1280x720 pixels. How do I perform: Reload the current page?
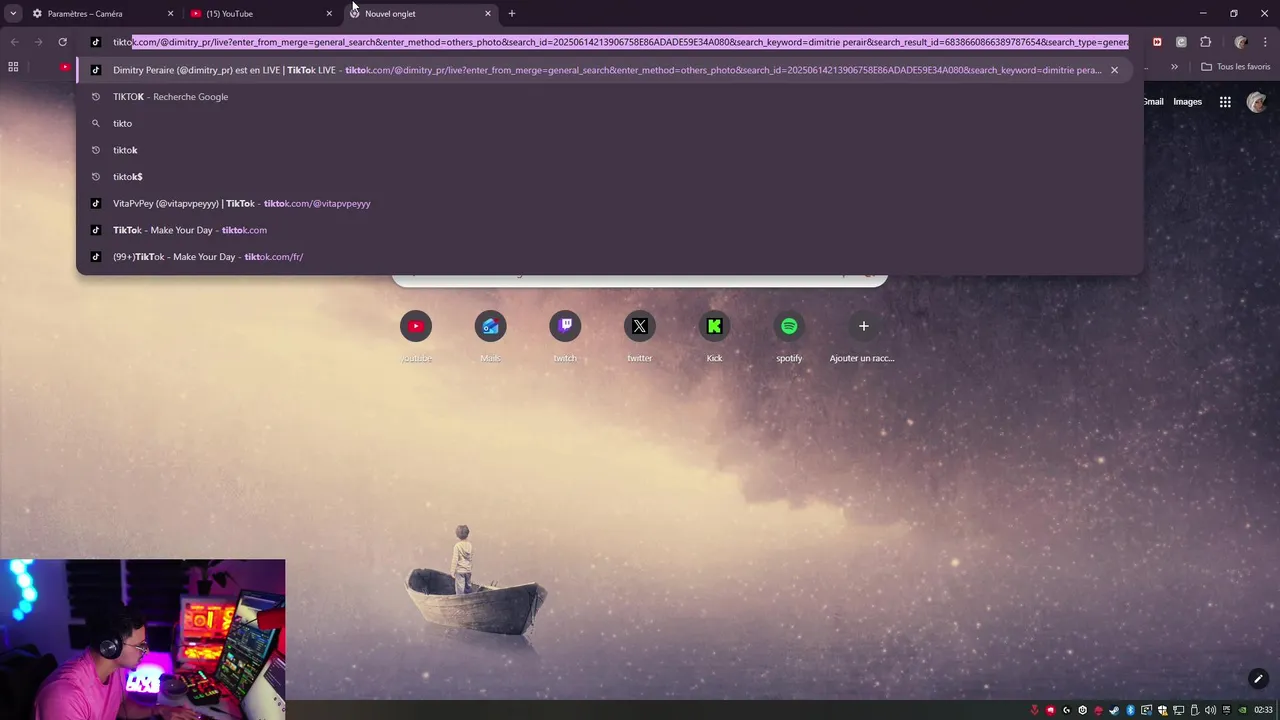click(62, 42)
